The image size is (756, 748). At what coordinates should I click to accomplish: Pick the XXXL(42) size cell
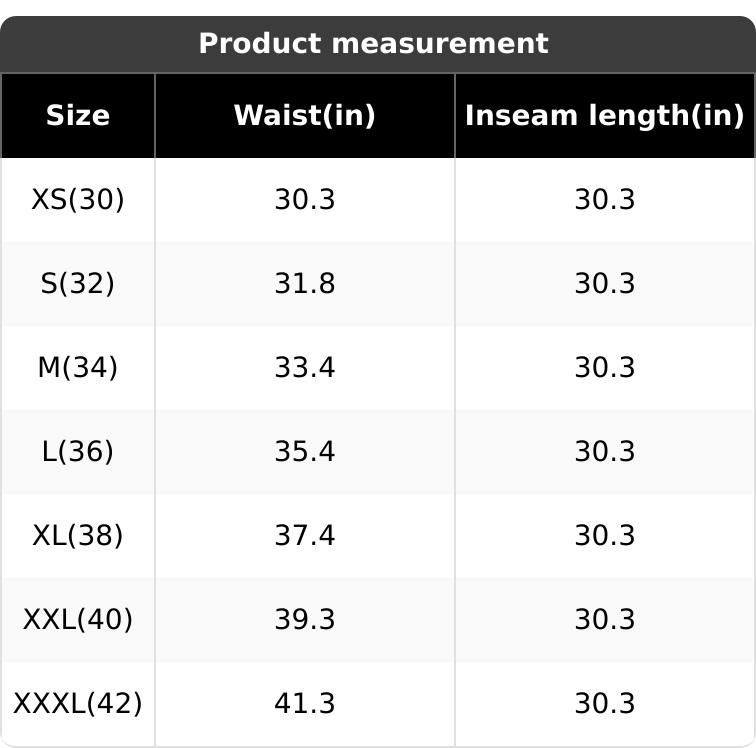[x=78, y=704]
